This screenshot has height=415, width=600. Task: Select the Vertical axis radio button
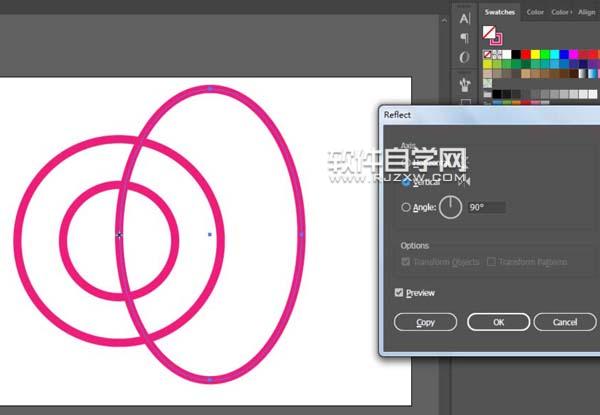[406, 183]
